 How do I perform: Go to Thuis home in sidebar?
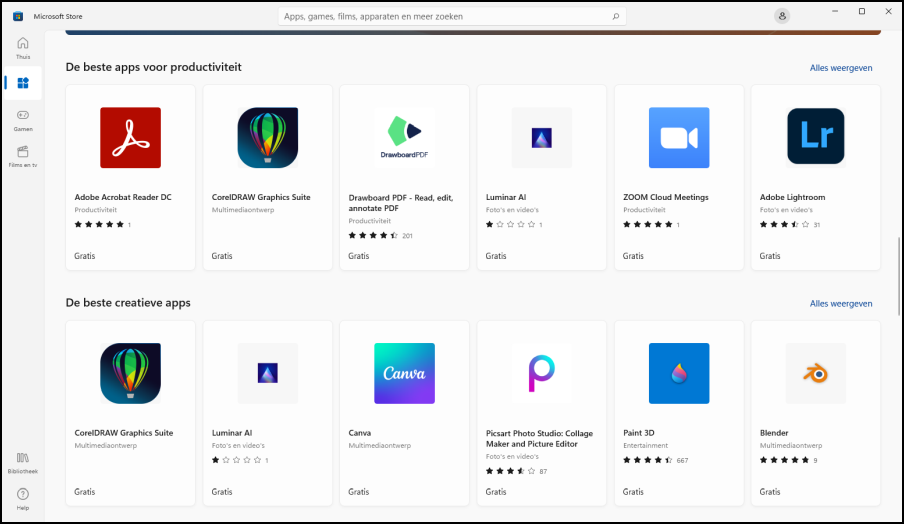[x=22, y=48]
